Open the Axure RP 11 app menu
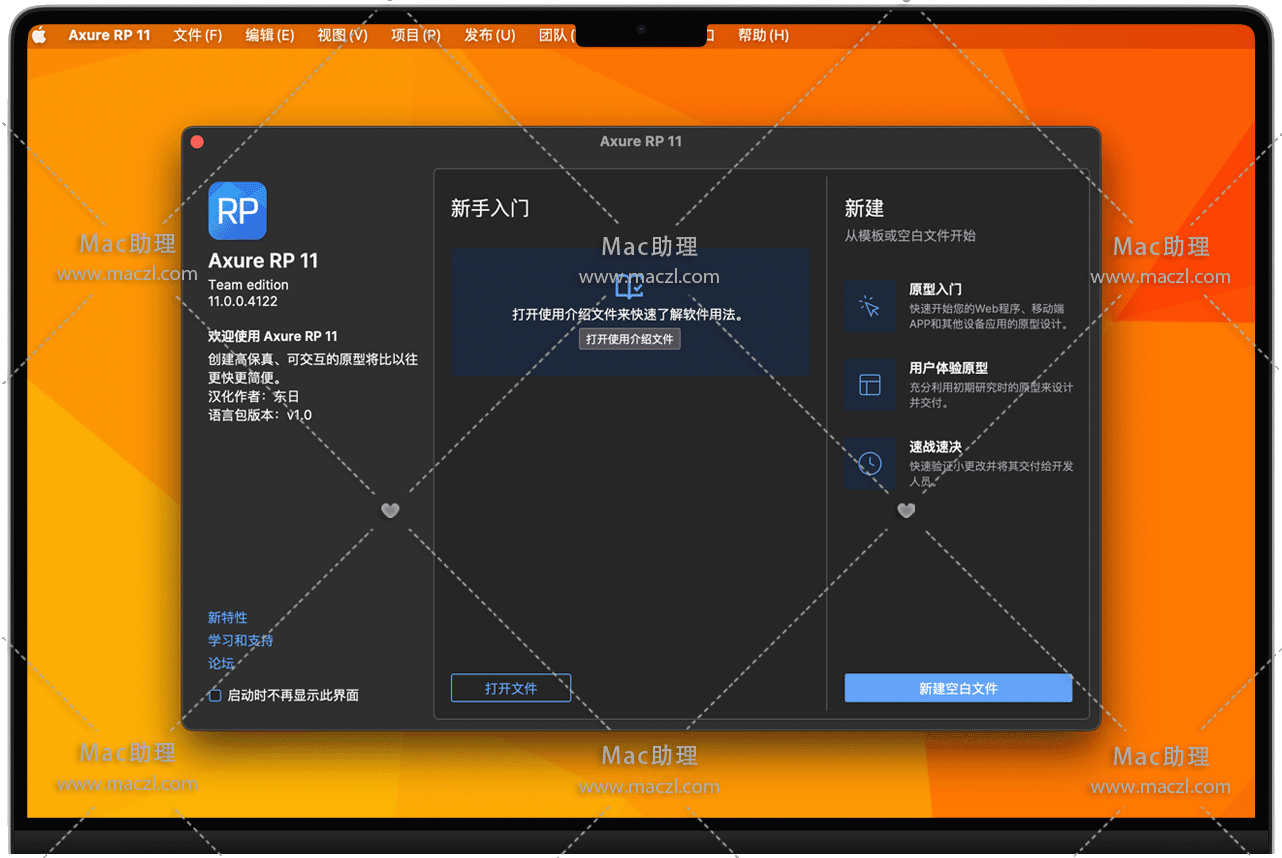Viewport: 1282px width, 858px height. (109, 35)
